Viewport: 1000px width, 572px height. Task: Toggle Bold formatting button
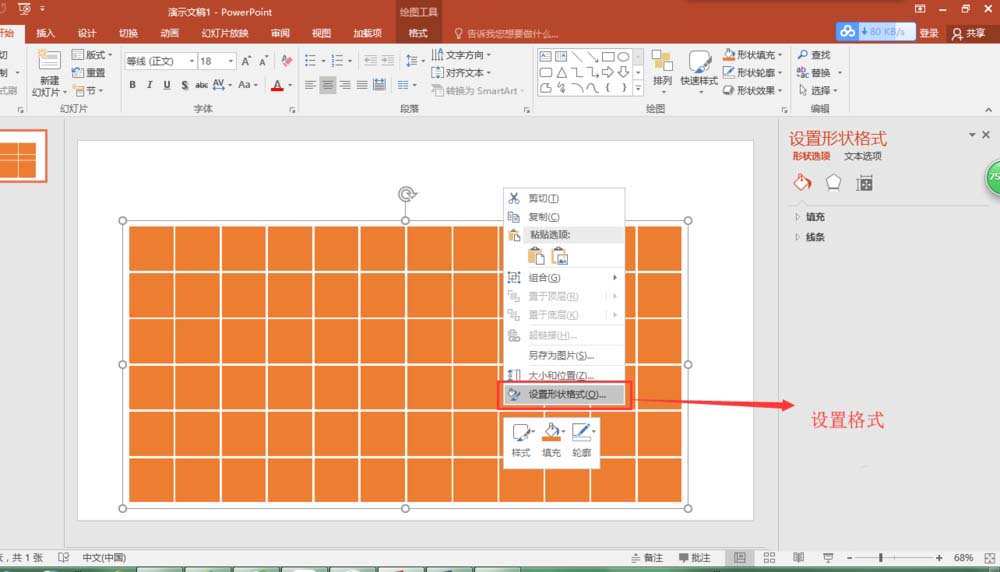pos(132,85)
